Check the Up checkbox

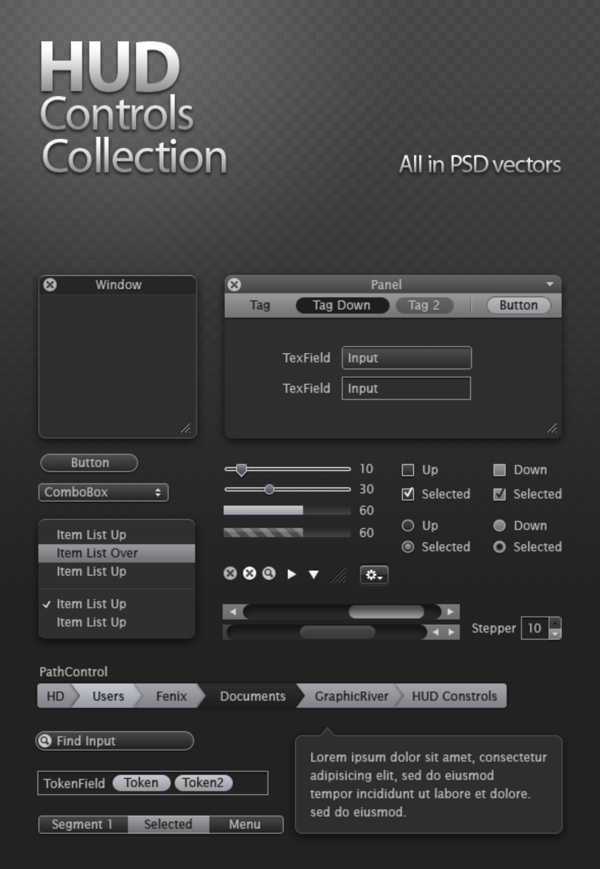pyautogui.click(x=408, y=470)
